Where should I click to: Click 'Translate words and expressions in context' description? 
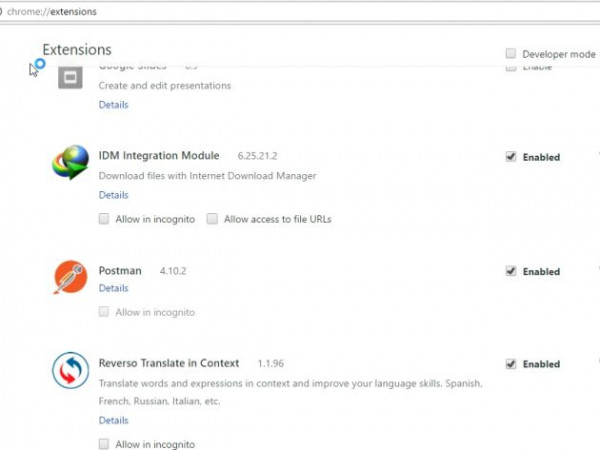[x=290, y=392]
